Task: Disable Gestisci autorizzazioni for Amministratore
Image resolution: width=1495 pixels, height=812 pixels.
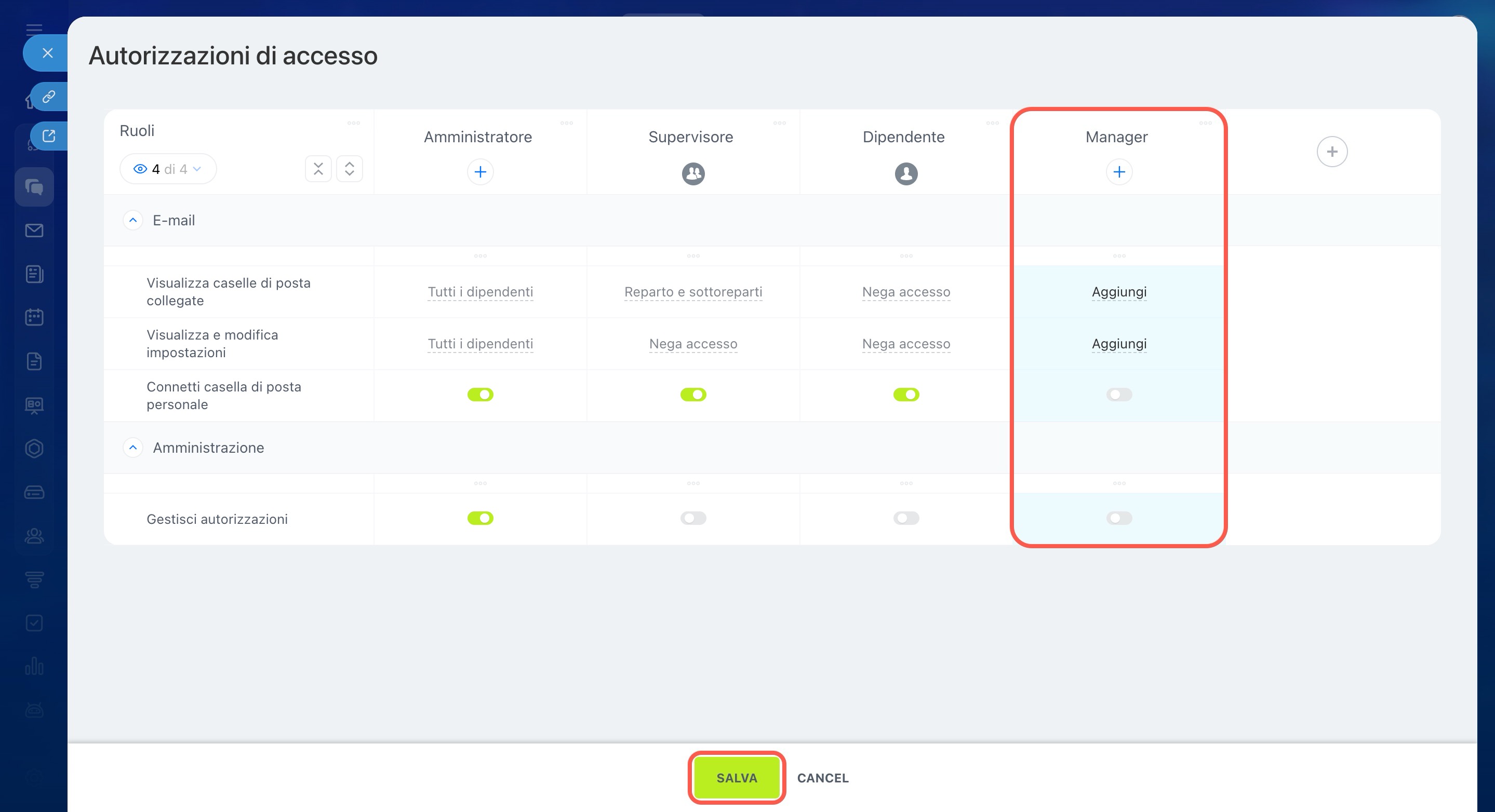Action: pyautogui.click(x=480, y=518)
